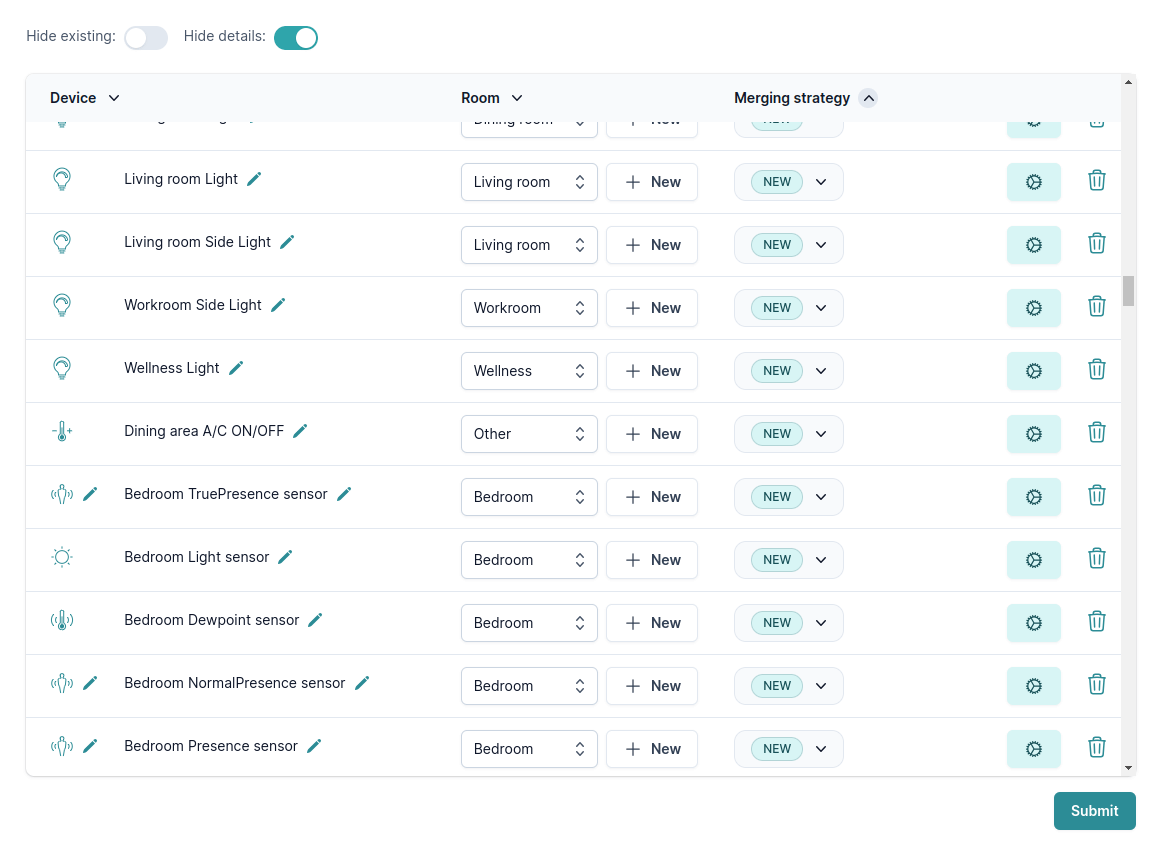Expand merging strategy for Living room Light
1166x852 pixels.
pyautogui.click(x=788, y=182)
